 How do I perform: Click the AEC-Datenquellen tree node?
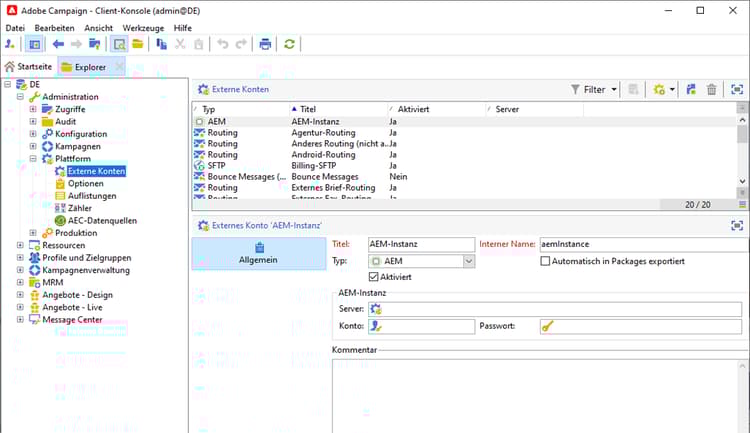click(102, 221)
